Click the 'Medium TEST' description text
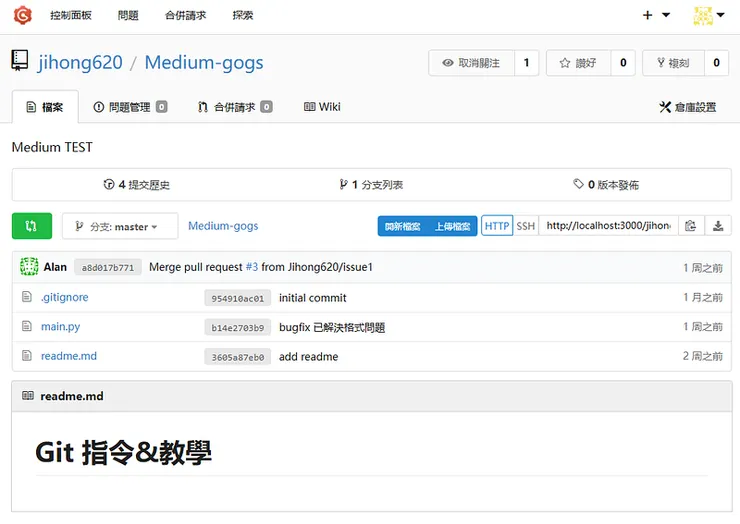Image resolution: width=740 pixels, height=524 pixels. click(52, 147)
